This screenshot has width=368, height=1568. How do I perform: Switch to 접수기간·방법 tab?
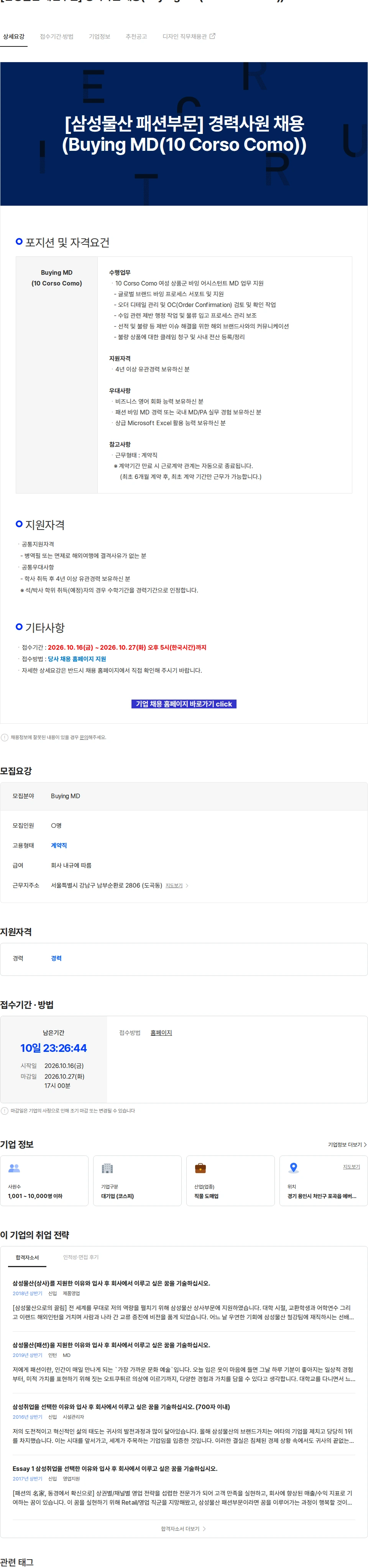point(57,36)
